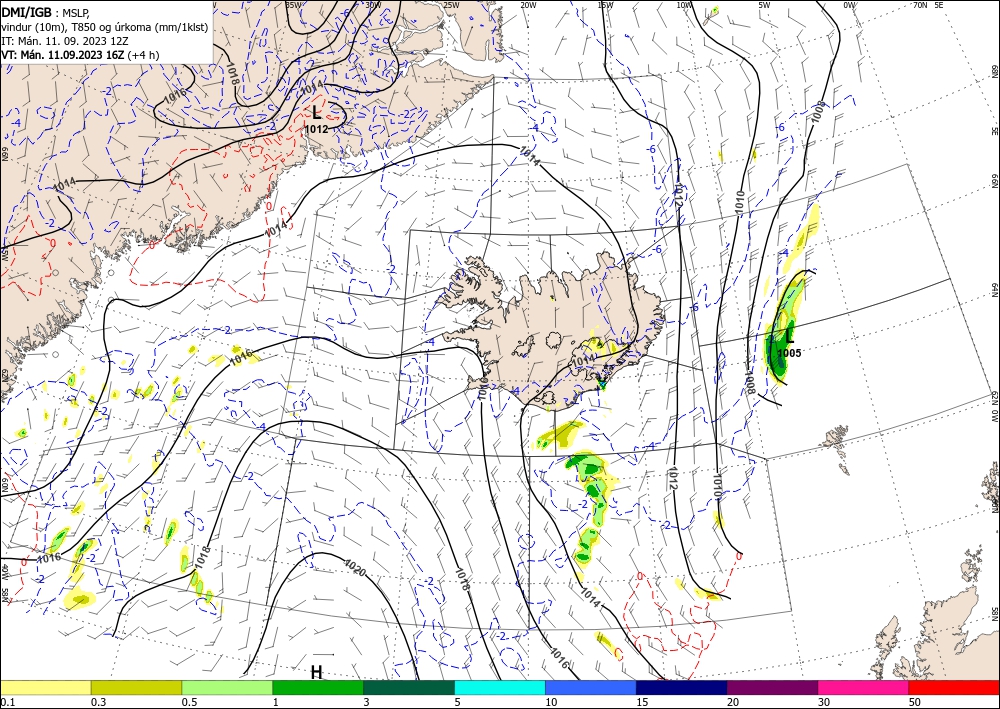
Task: Click the '30' legend scale value
Action: point(824,702)
